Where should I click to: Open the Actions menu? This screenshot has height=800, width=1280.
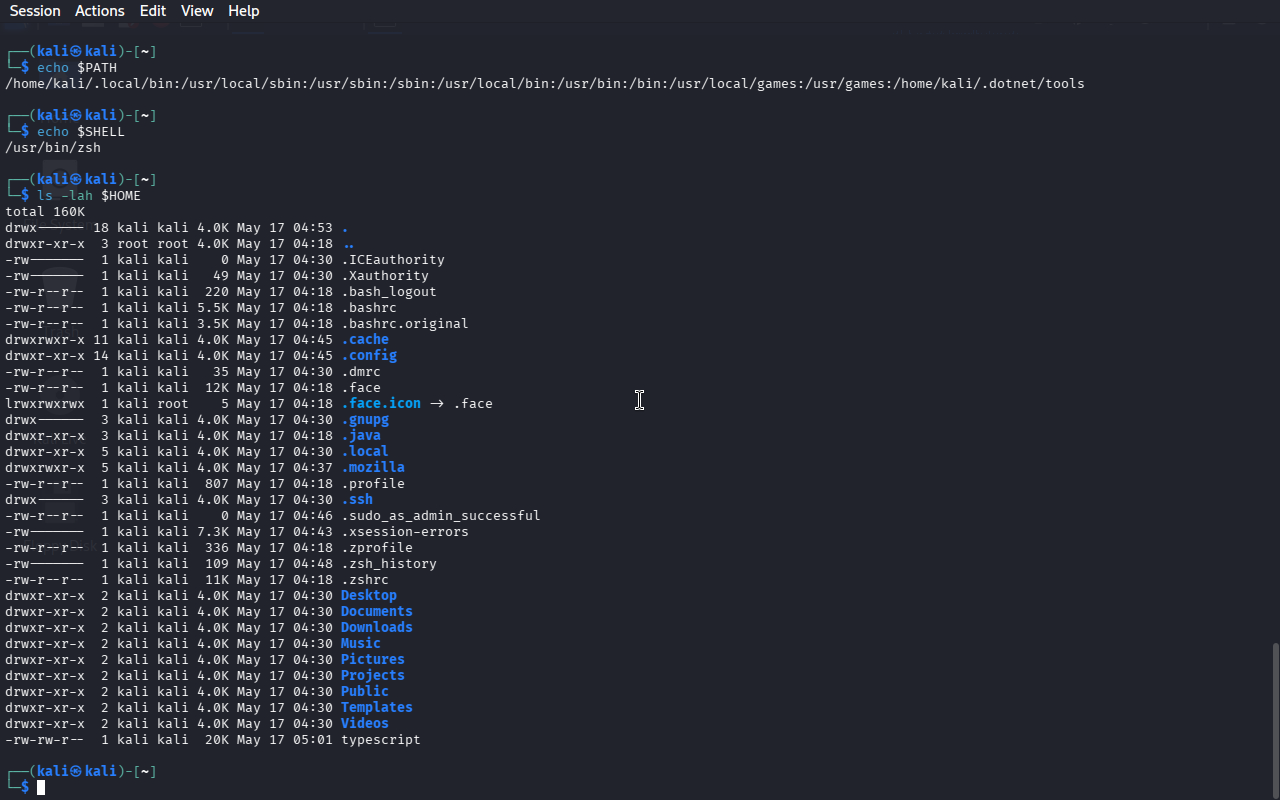point(100,11)
